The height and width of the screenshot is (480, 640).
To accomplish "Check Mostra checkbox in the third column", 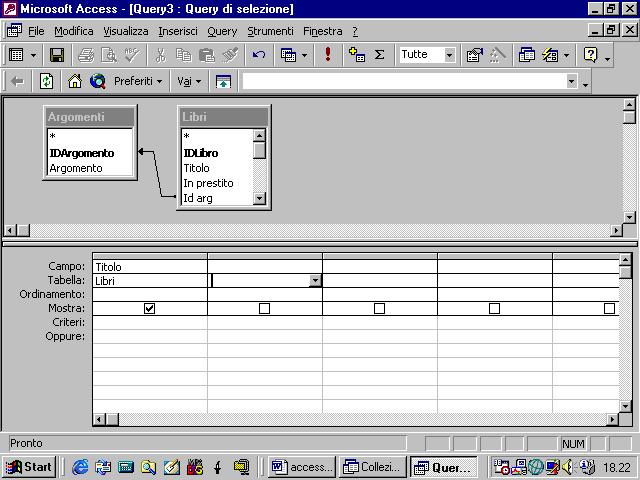I will (380, 309).
